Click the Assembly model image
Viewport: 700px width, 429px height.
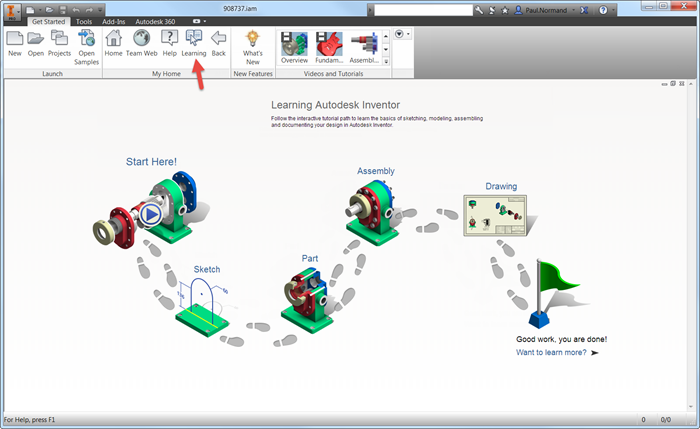coord(371,213)
